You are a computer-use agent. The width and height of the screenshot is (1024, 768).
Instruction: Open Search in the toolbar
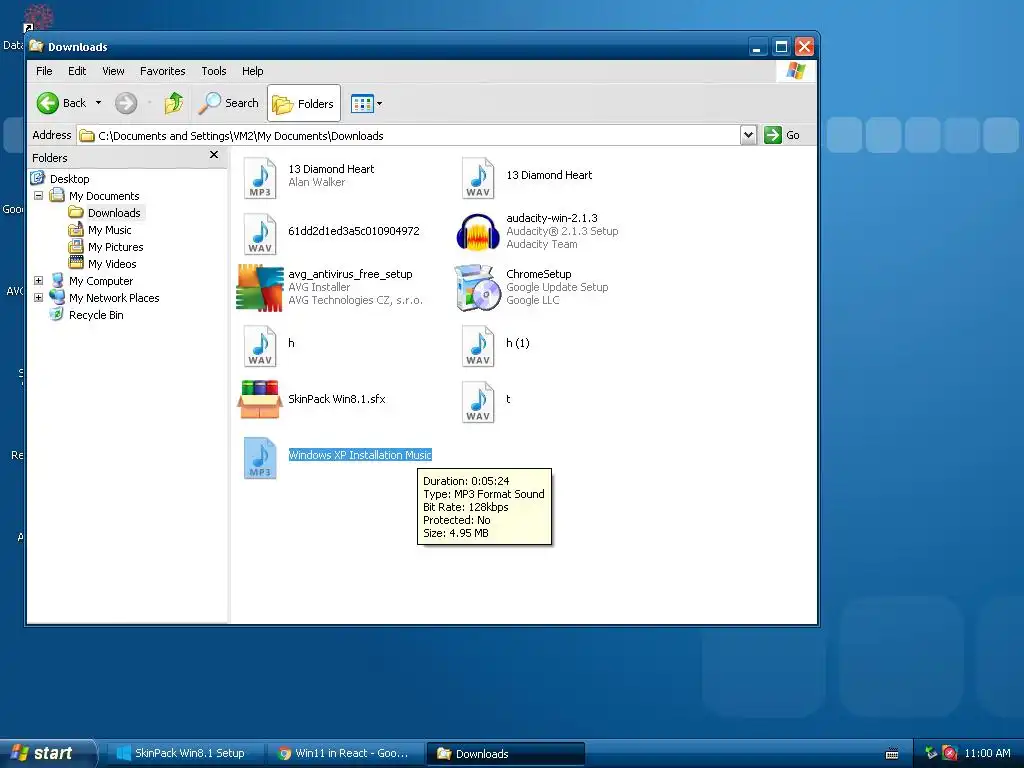point(229,103)
